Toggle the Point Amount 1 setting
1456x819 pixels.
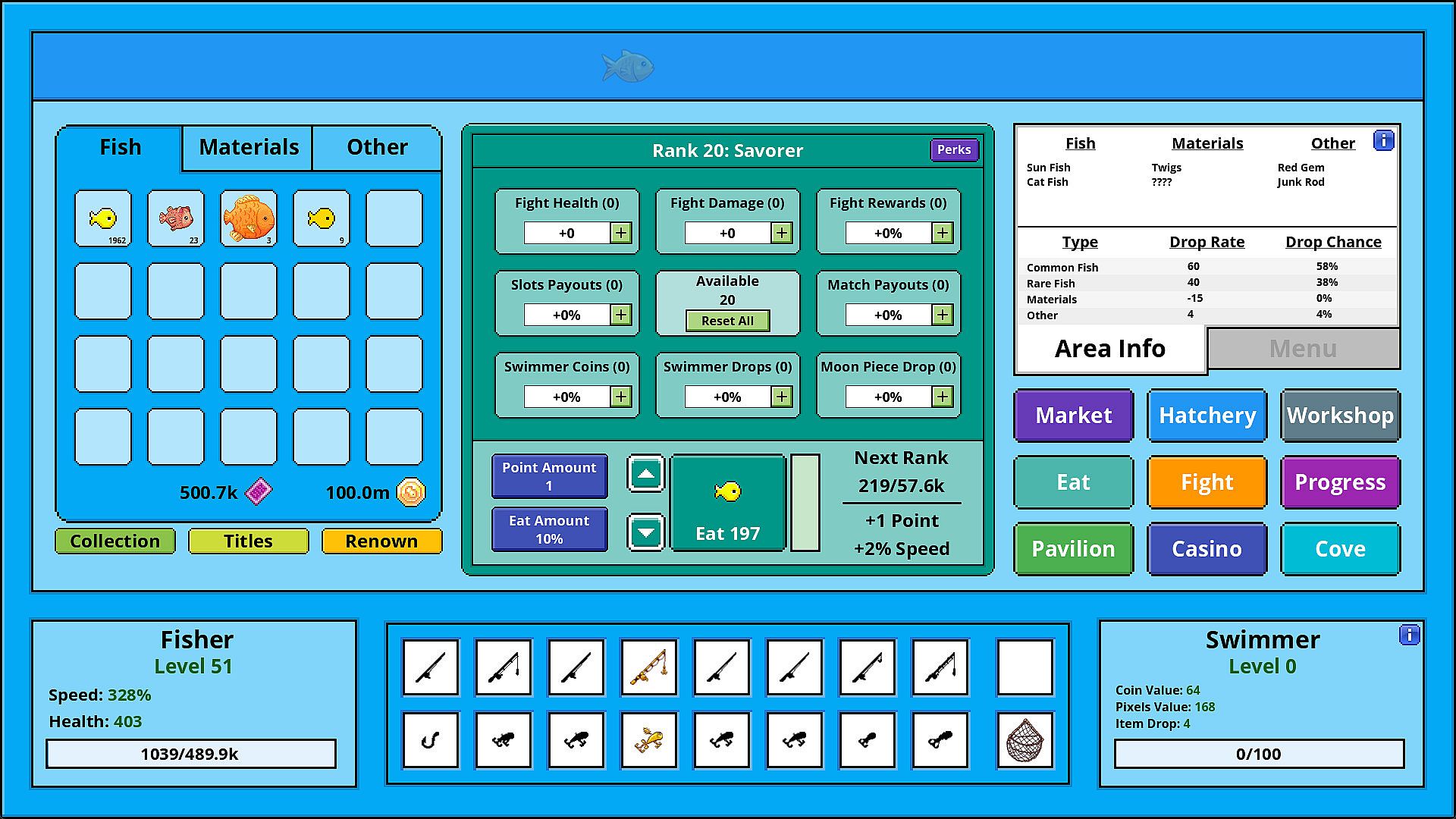coord(549,476)
